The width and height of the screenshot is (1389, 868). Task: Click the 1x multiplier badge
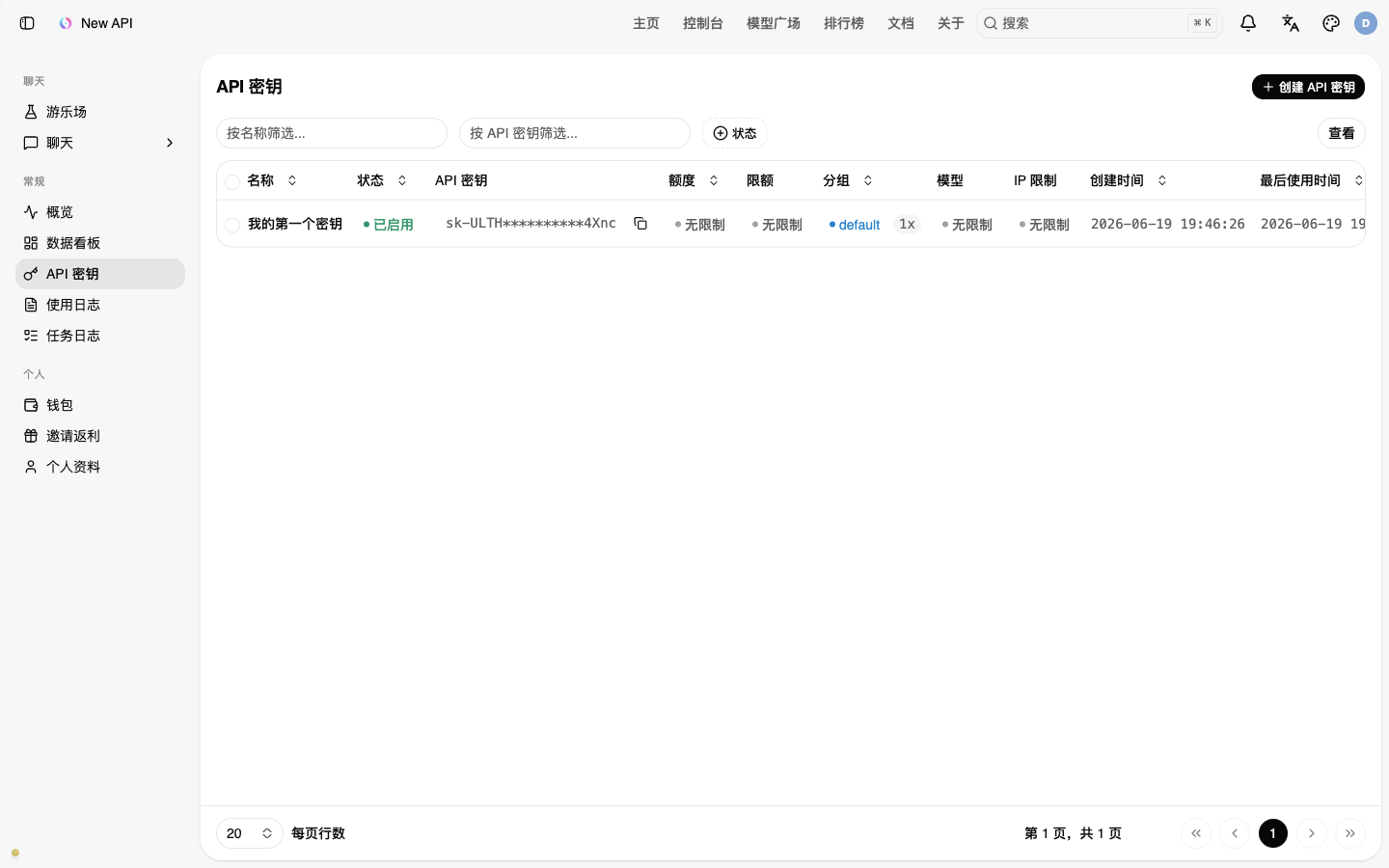point(907,224)
